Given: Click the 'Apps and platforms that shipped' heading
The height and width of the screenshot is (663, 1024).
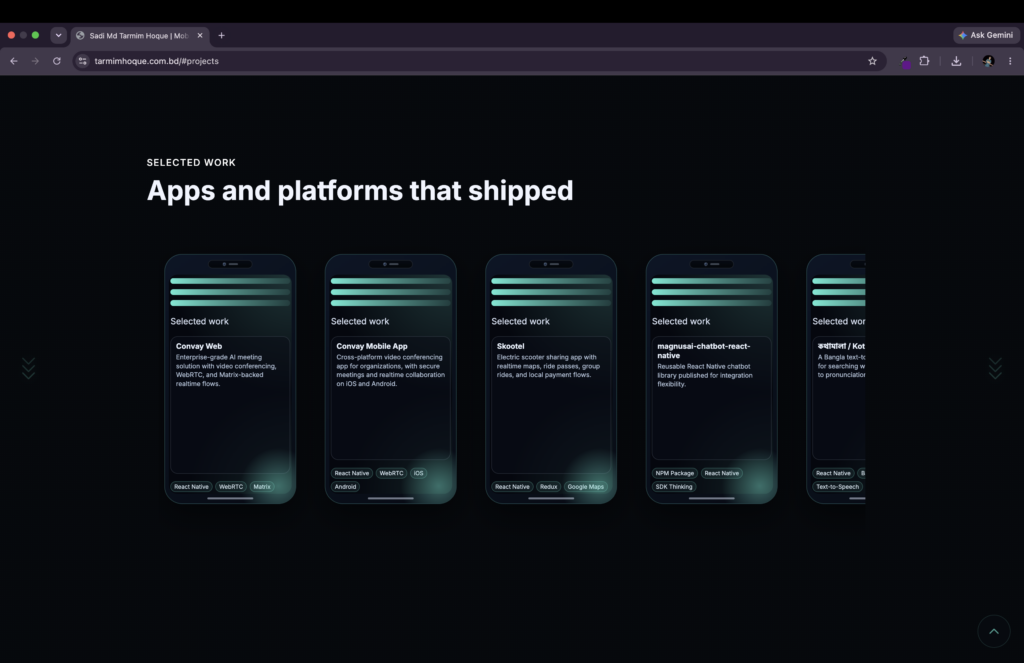Looking at the screenshot, I should [360, 191].
